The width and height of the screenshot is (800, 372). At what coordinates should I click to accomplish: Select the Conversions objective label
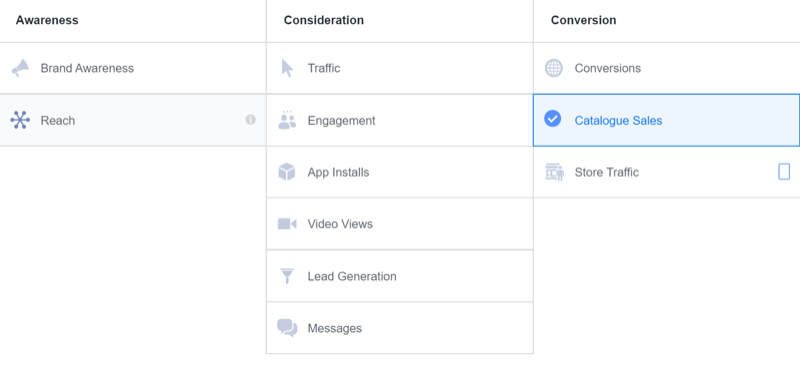[608, 68]
